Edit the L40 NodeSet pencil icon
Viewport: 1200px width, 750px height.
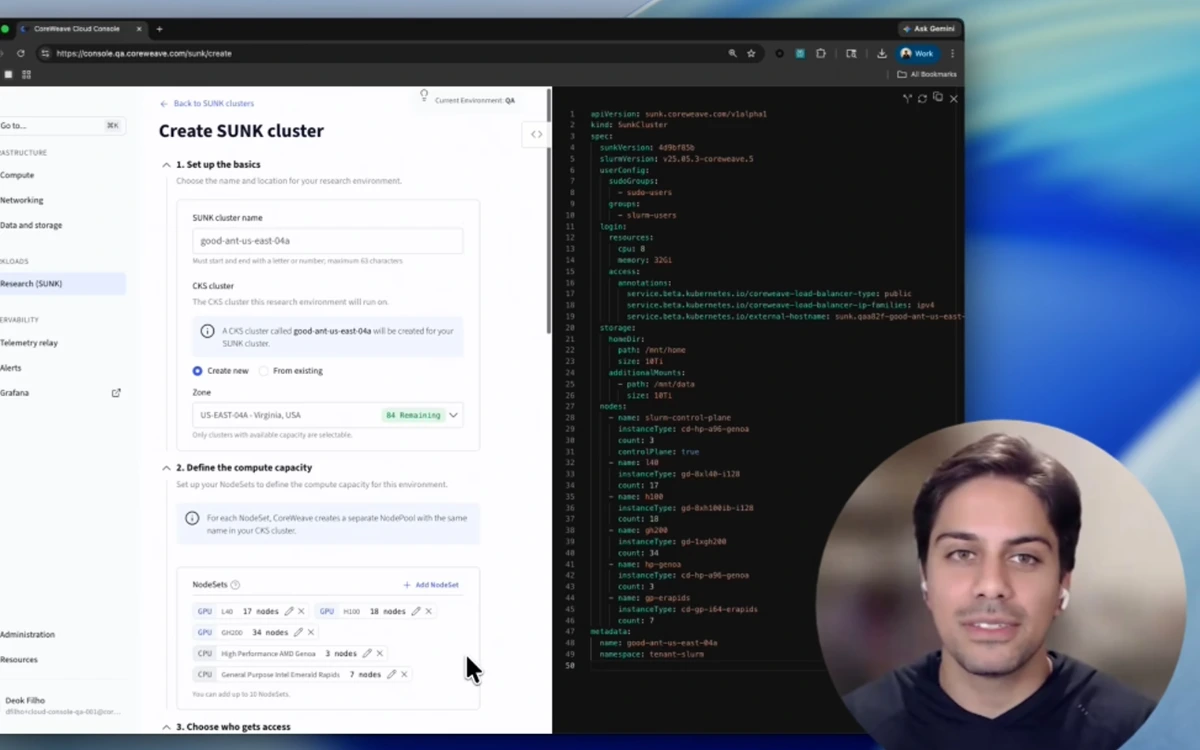[x=289, y=611]
